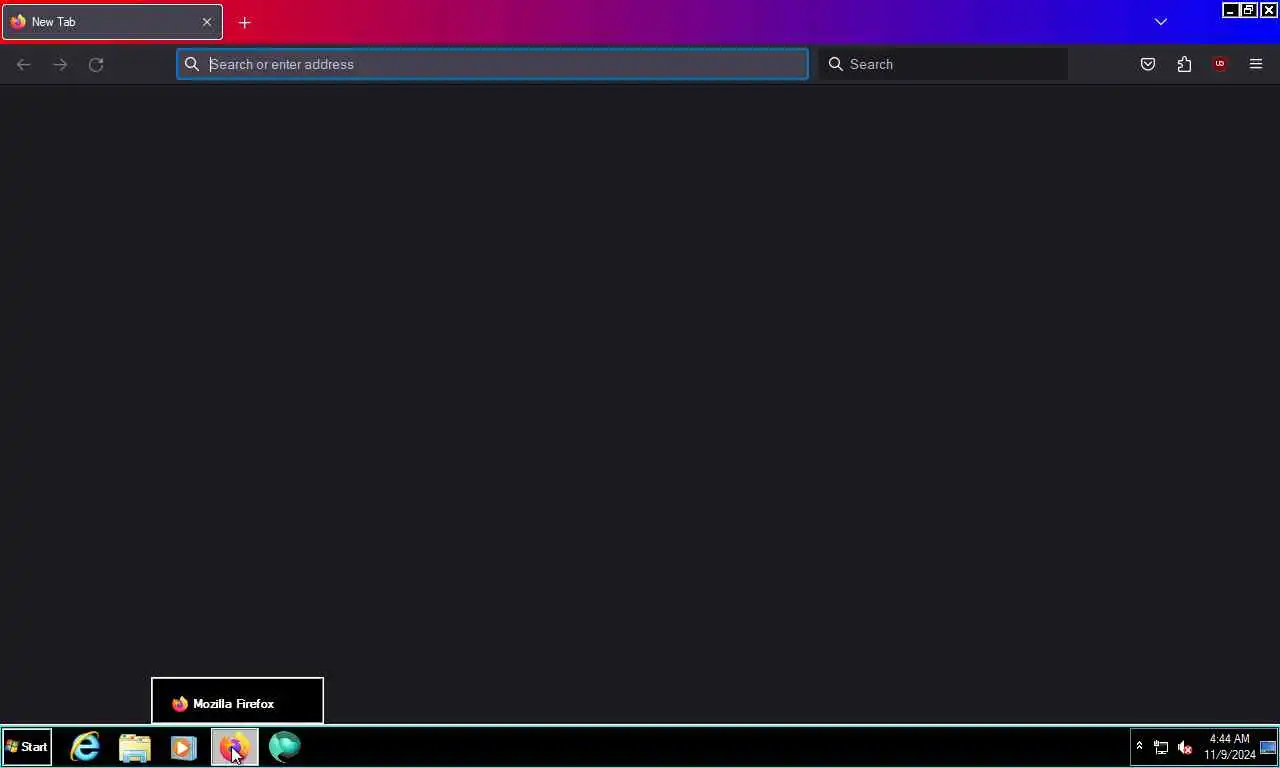Open File Explorer folder icon
This screenshot has height=768, width=1280.
click(135, 747)
